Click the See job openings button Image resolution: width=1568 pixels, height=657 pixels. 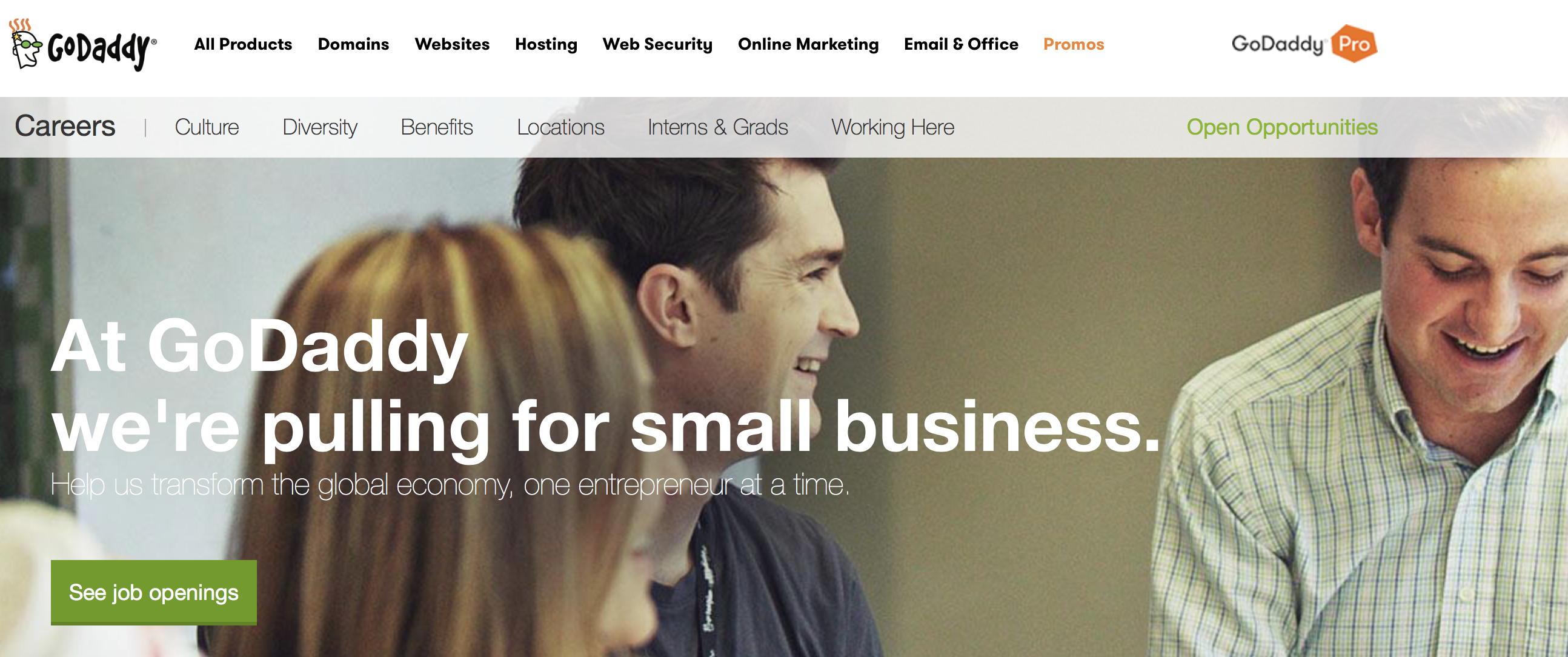153,593
